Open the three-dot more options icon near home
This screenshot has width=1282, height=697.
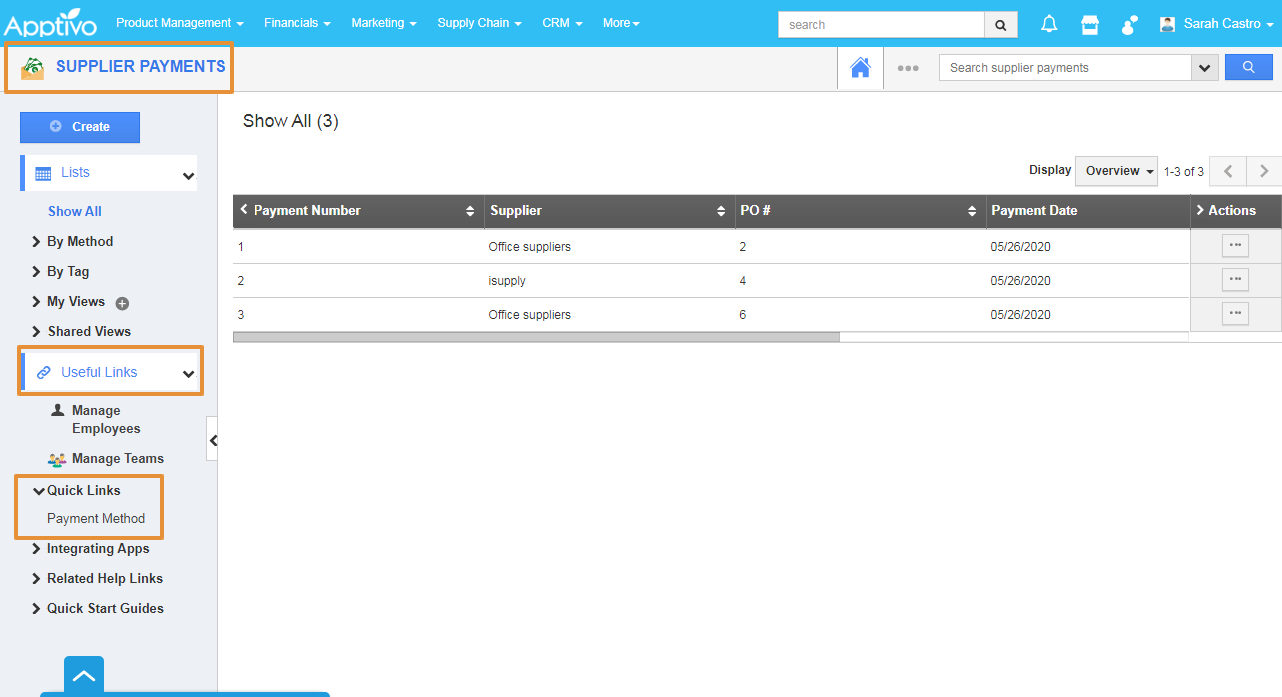coord(908,68)
